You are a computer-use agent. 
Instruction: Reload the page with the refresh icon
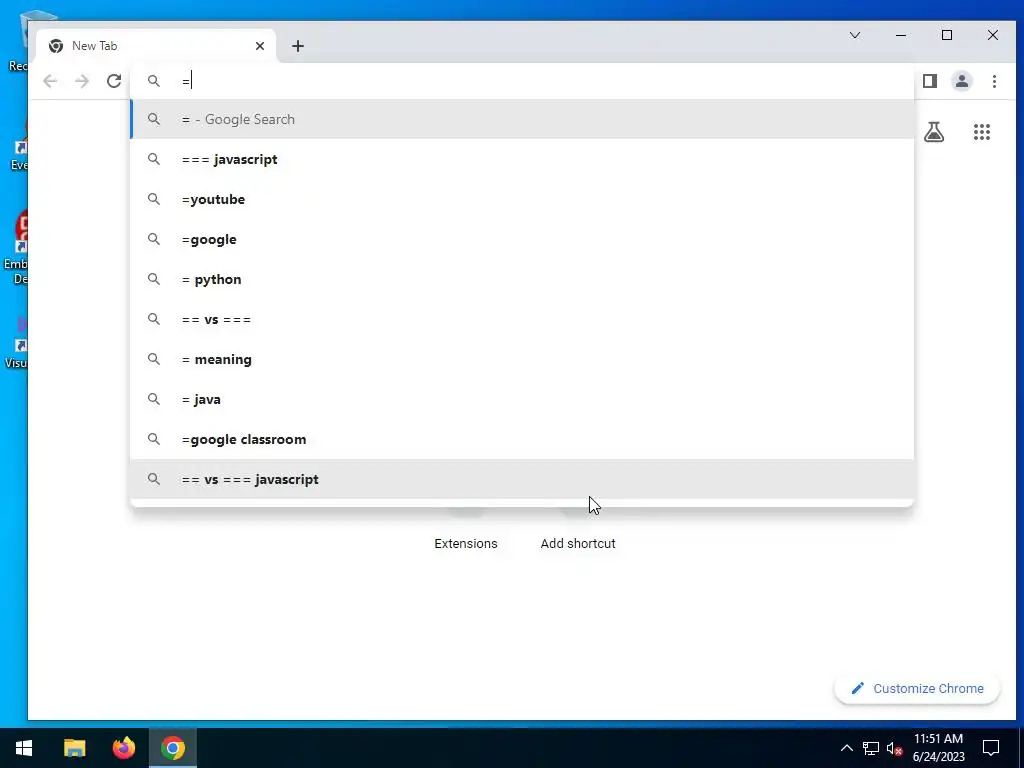114,81
